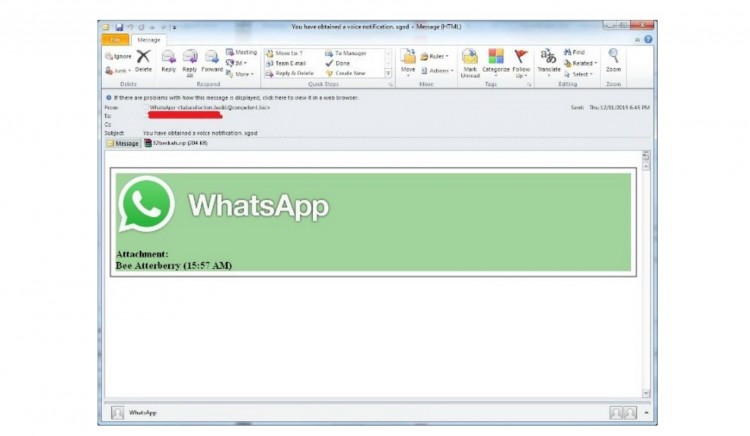Open the Tags dialog launcher

[529, 85]
